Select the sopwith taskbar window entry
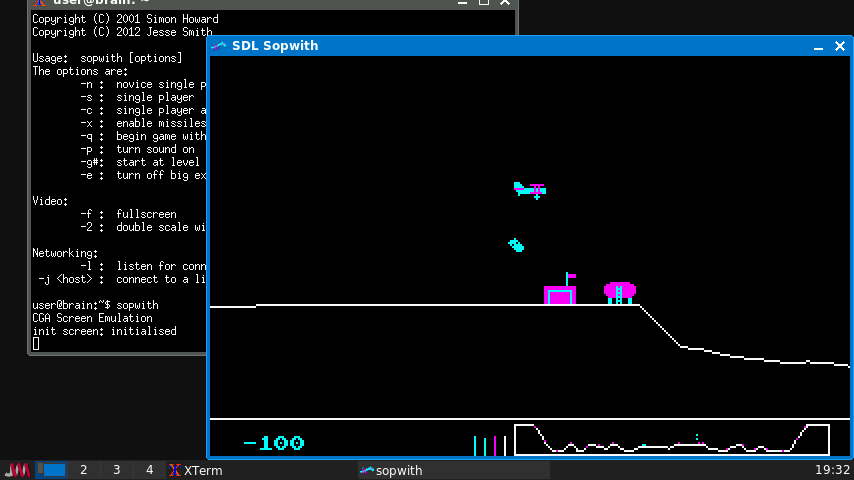 400,470
